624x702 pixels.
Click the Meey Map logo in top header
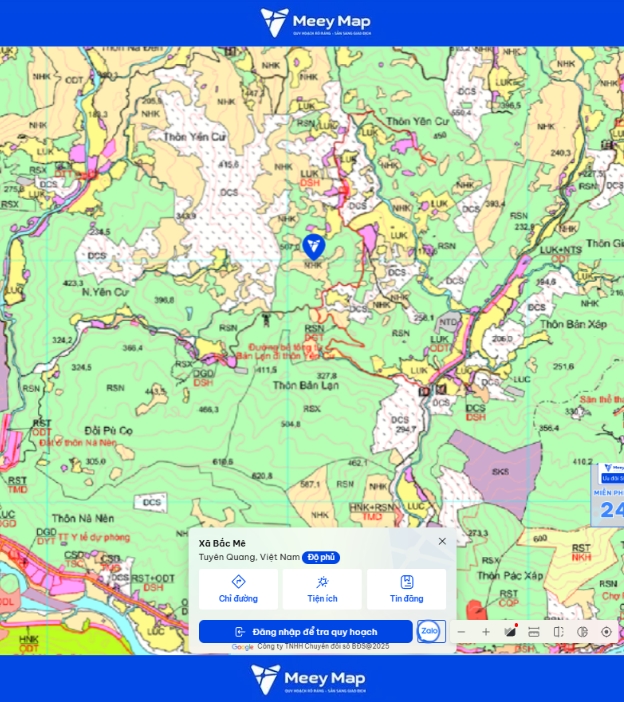coord(316,22)
